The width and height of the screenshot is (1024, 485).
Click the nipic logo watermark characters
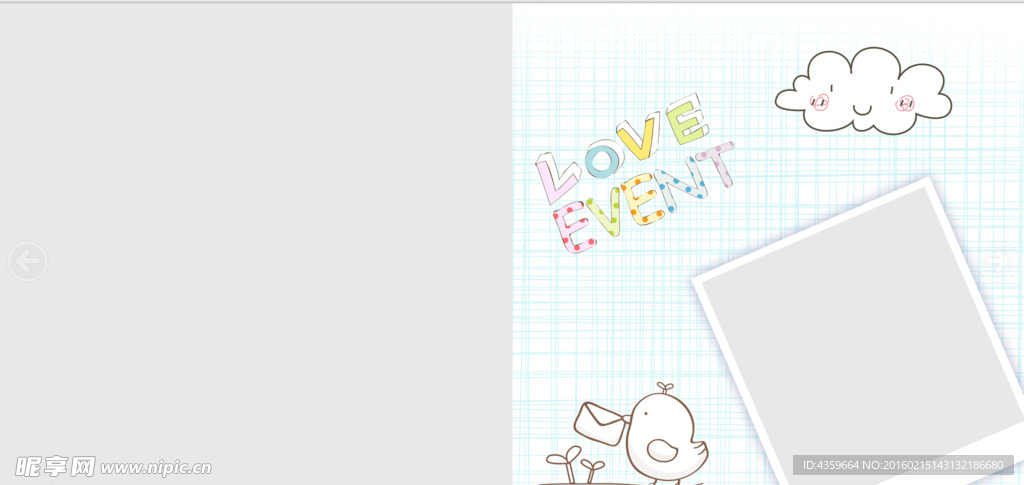[55, 467]
